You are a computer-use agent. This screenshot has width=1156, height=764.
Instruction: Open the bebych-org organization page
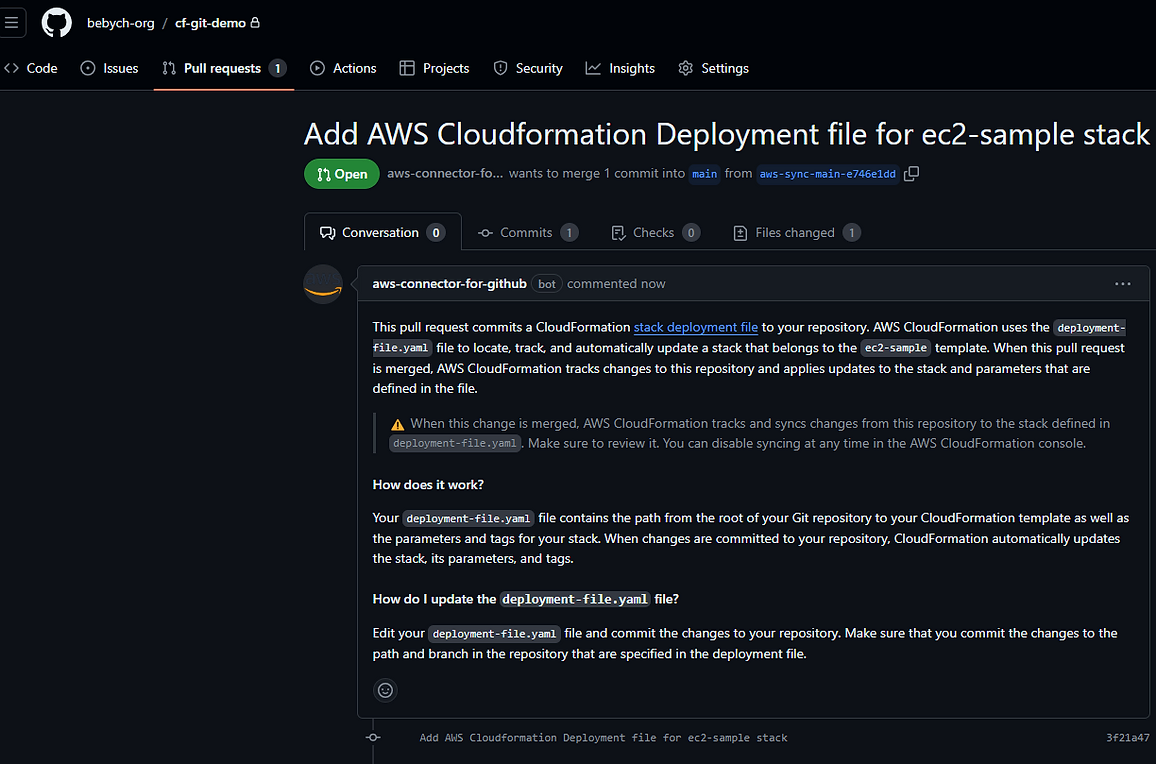tap(121, 23)
